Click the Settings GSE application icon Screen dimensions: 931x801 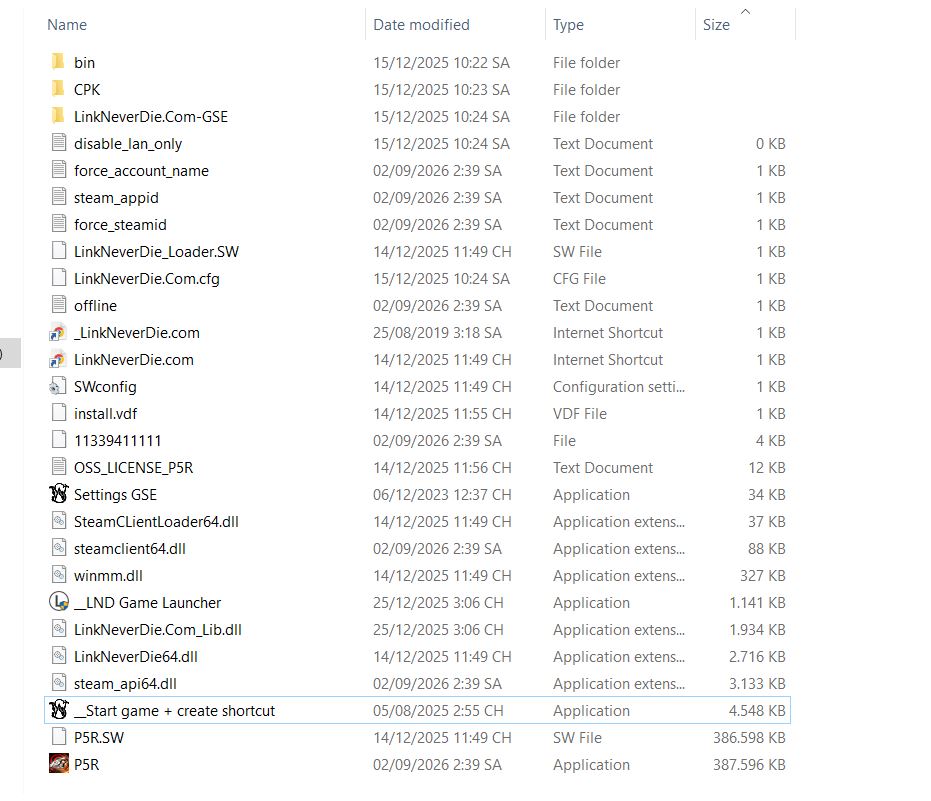[58, 494]
